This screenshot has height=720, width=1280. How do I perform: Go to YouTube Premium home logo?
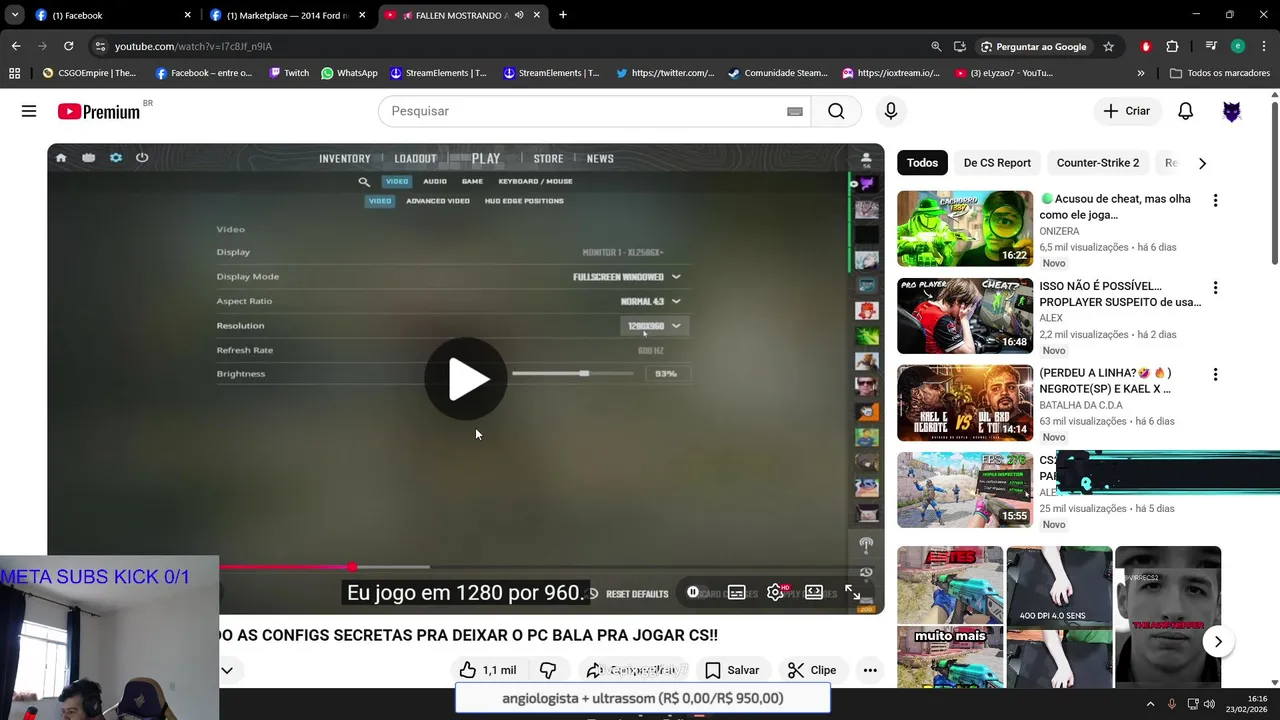point(98,112)
